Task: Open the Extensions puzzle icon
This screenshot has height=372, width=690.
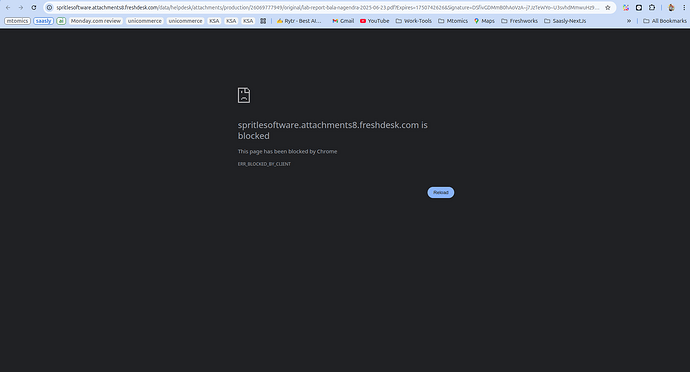Action: 652,7
